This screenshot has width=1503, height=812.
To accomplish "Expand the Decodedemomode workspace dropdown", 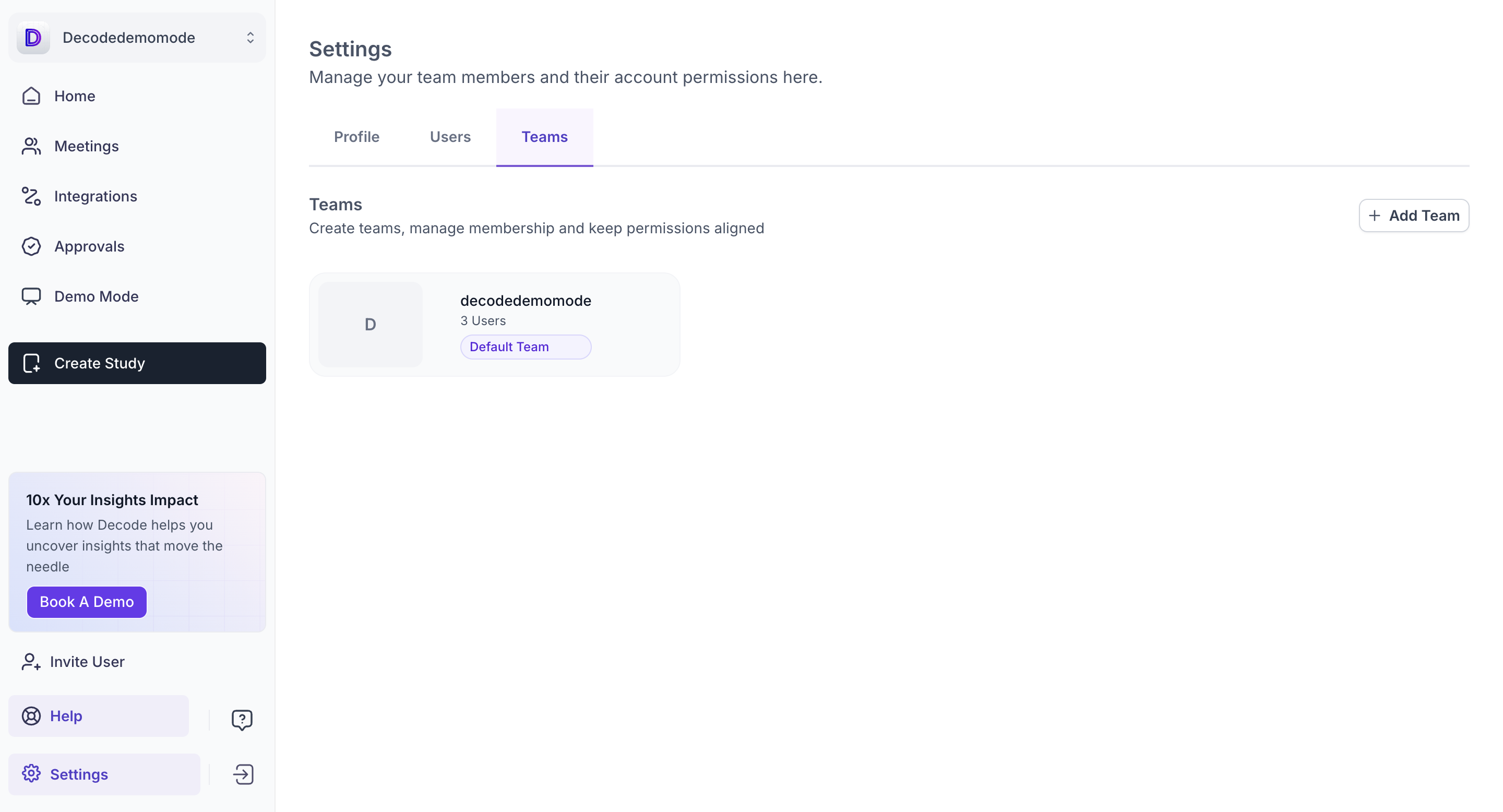I will [250, 38].
